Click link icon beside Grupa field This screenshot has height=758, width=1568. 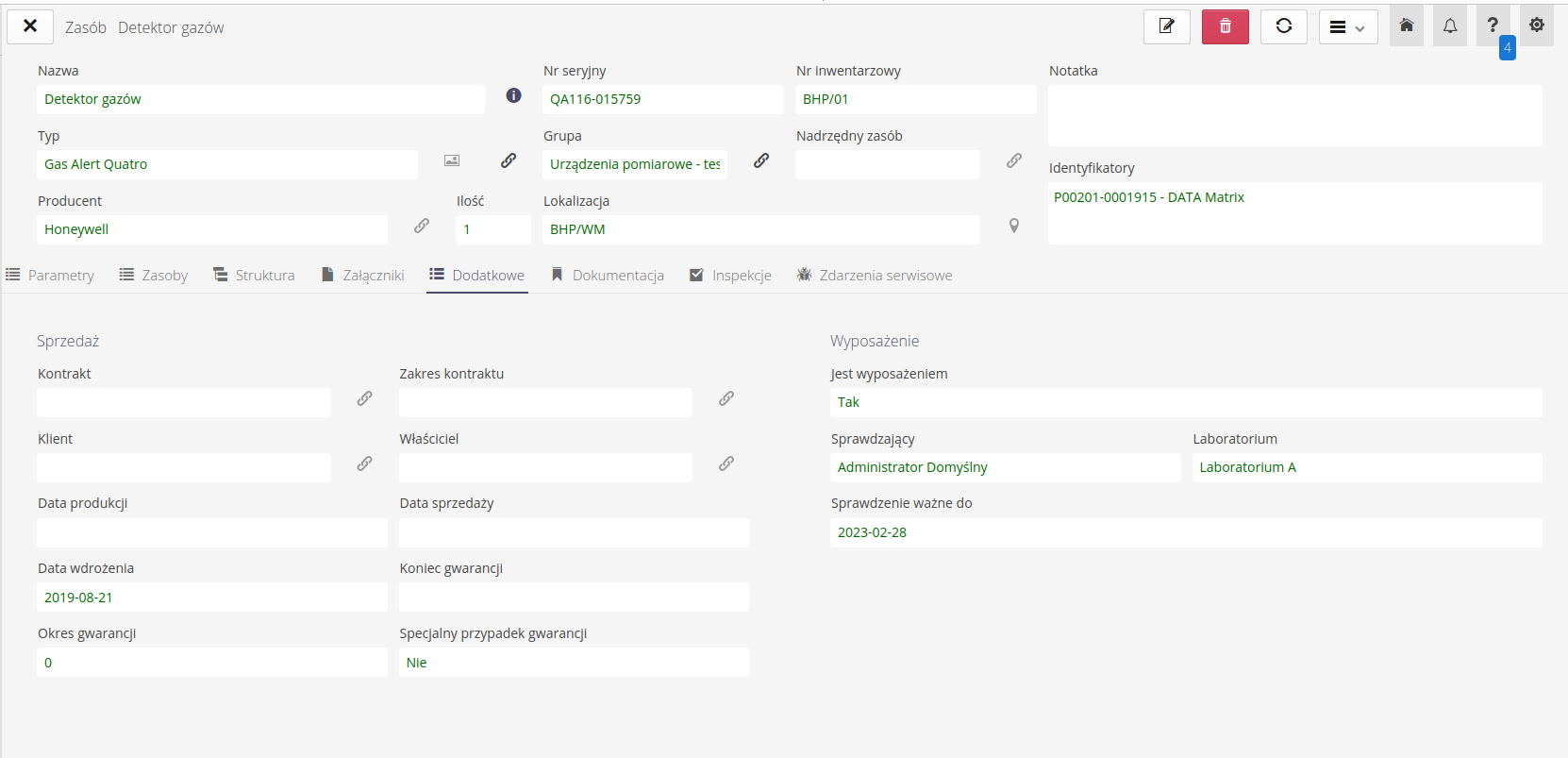point(761,160)
